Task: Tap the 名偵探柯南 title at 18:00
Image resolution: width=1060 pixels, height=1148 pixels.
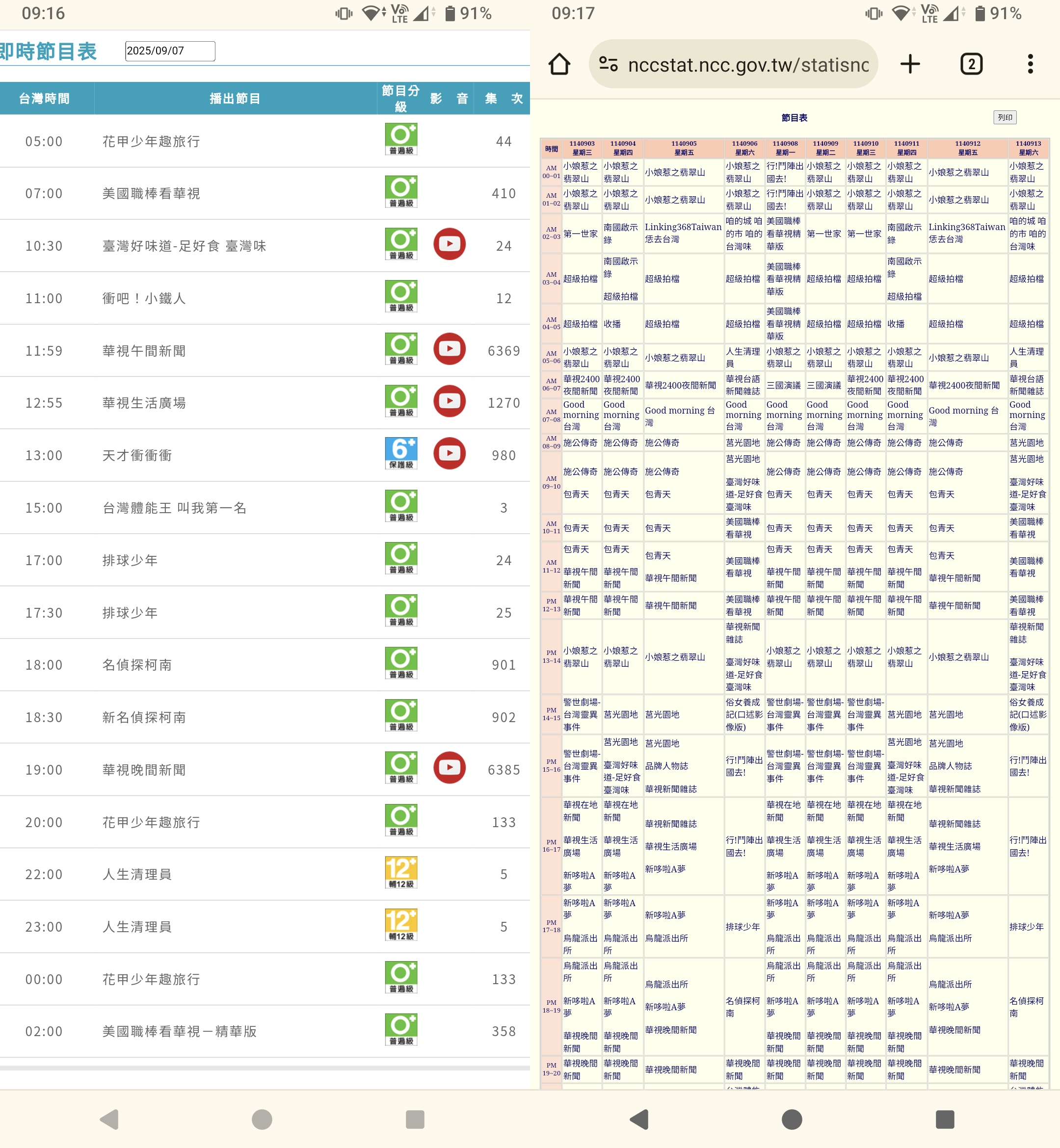Action: point(137,665)
